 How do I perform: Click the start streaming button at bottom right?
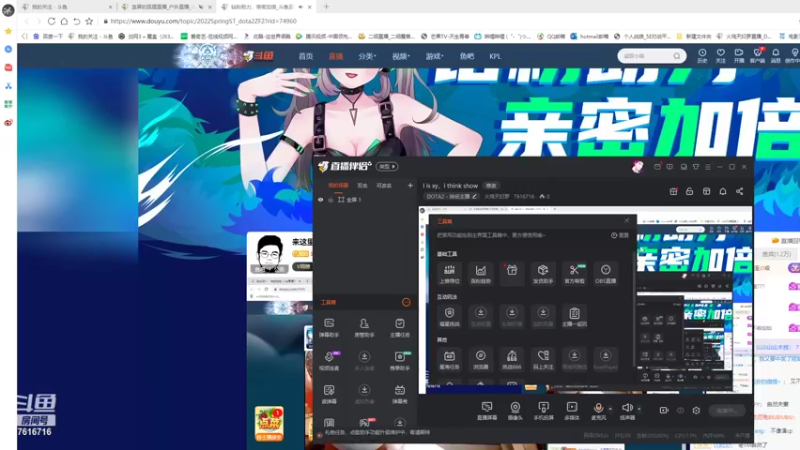[727, 410]
